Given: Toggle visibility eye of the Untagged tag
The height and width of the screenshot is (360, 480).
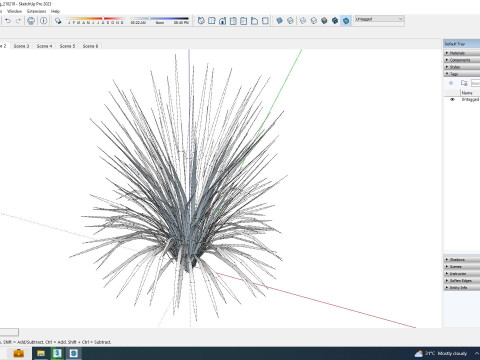Looking at the screenshot, I should [452, 99].
